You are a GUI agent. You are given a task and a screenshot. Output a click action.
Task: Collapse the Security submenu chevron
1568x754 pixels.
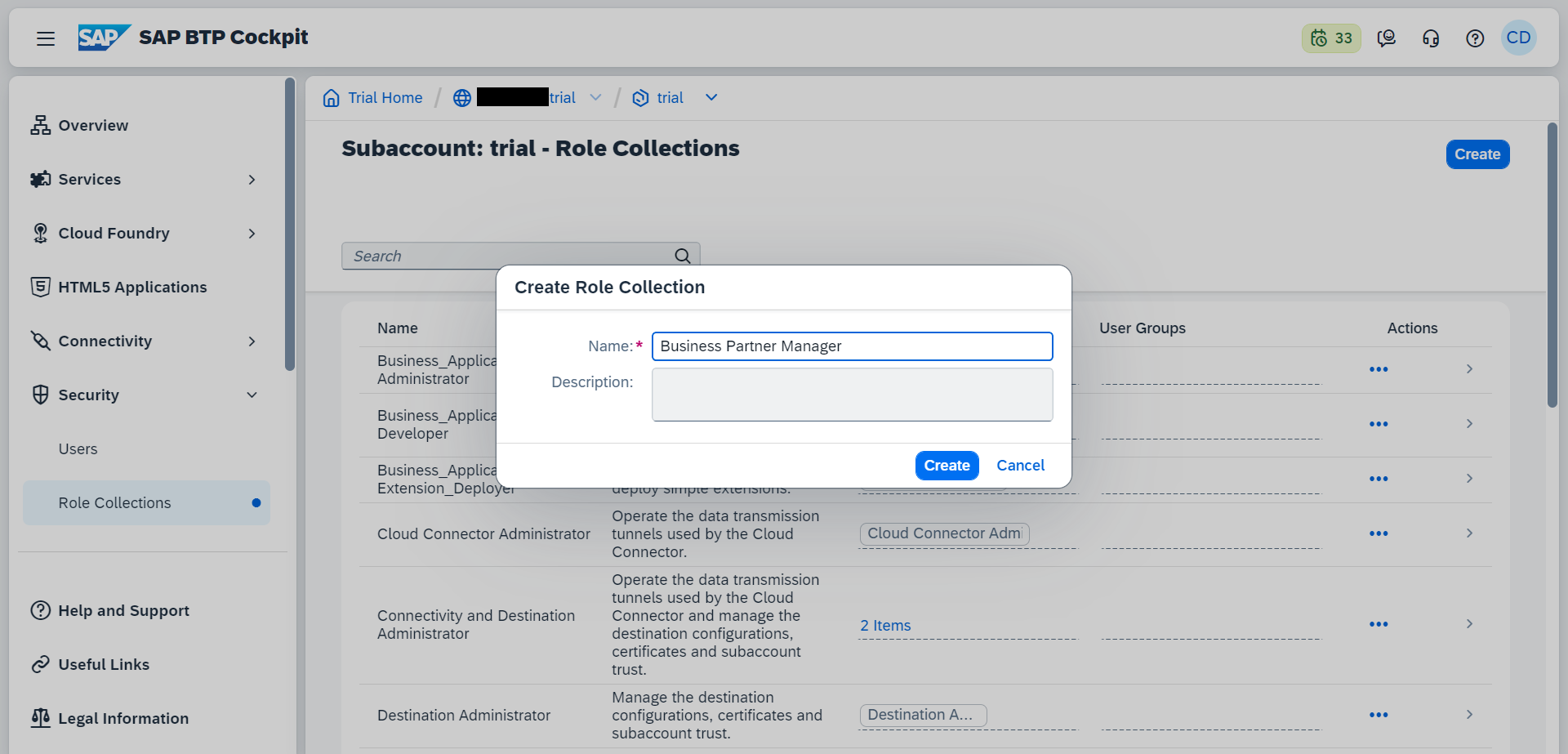(x=252, y=395)
